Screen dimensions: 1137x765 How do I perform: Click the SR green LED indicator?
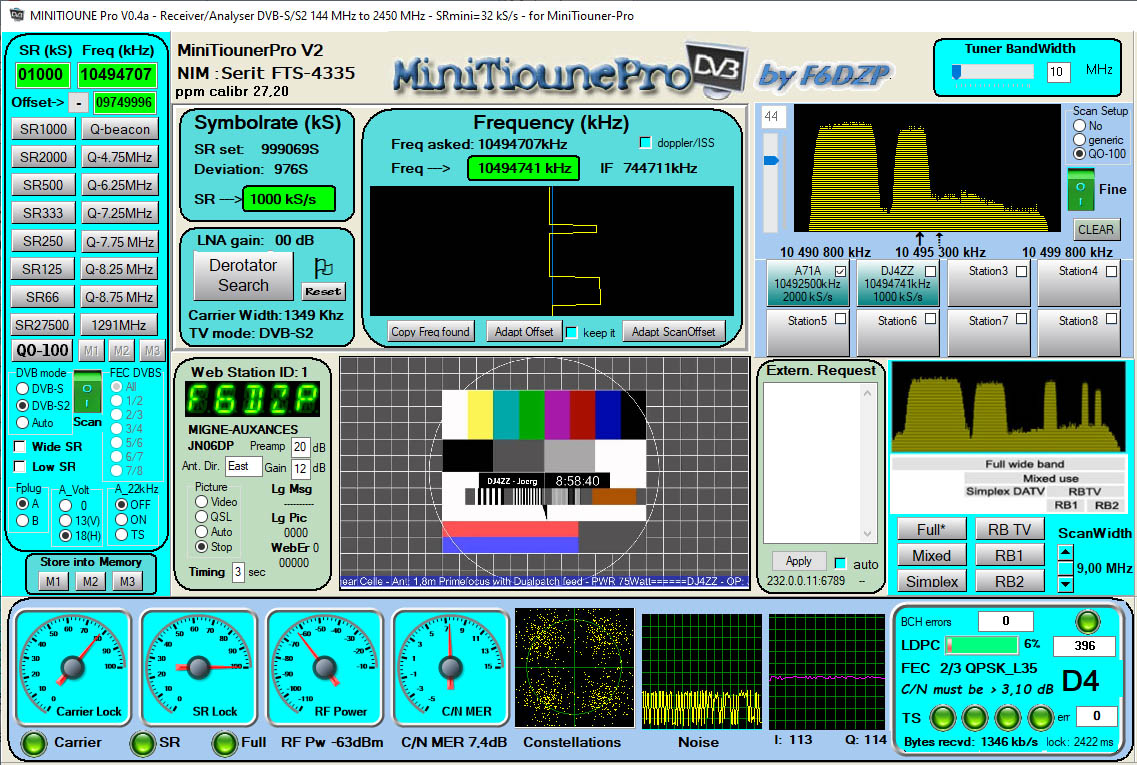[x=142, y=743]
